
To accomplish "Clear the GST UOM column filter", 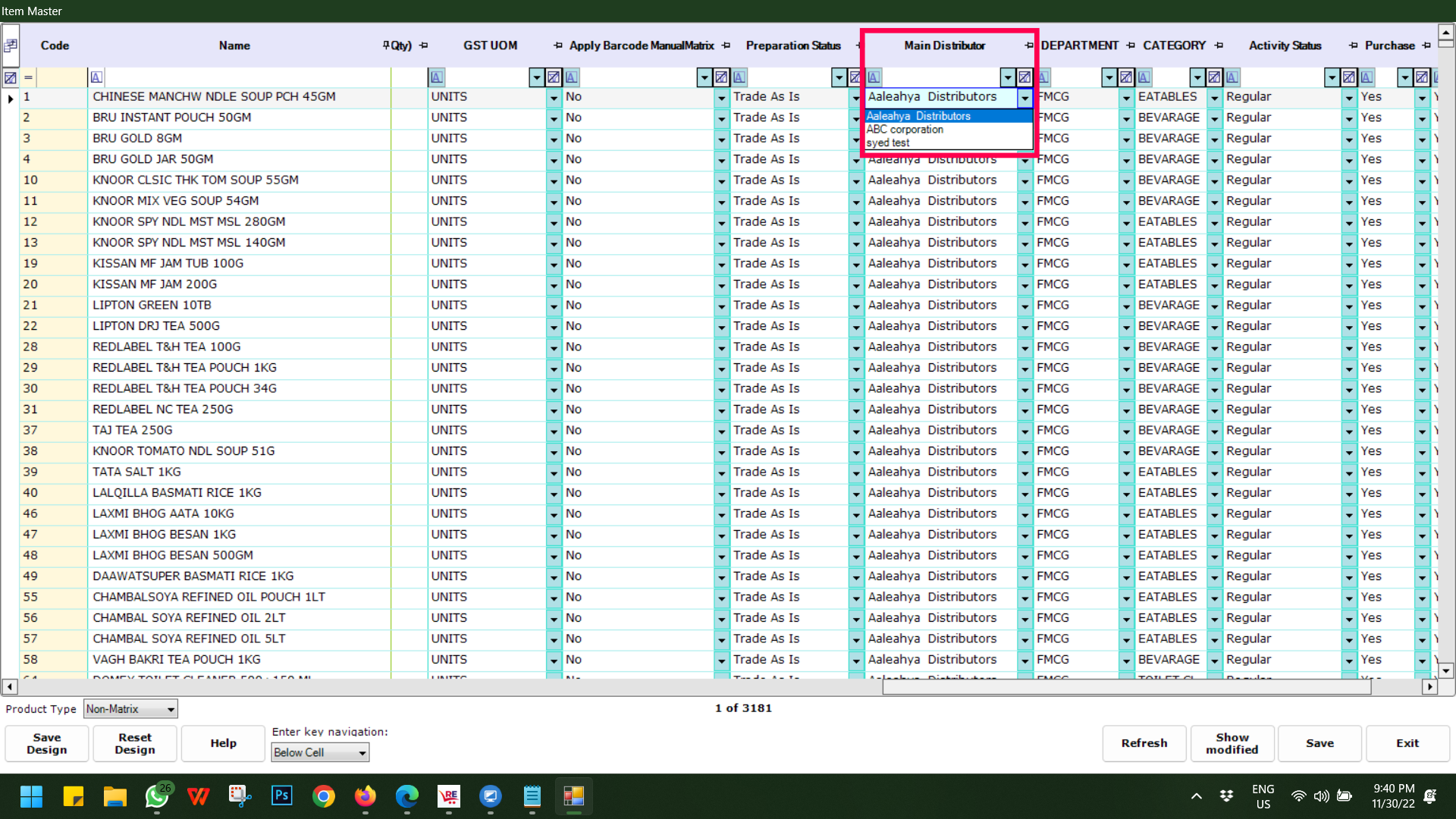I will coord(554,77).
